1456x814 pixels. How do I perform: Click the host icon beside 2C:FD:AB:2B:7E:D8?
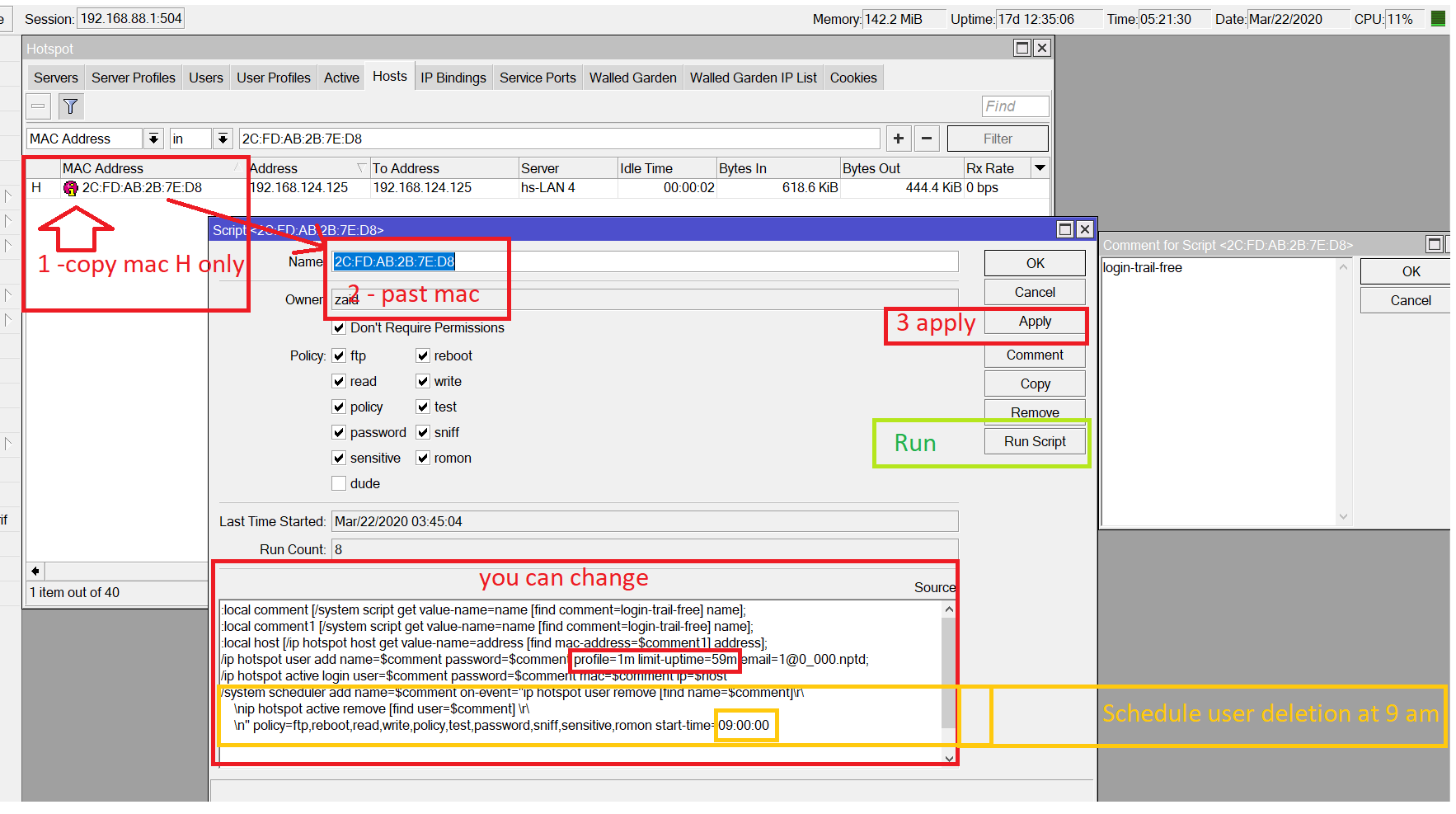[70, 188]
